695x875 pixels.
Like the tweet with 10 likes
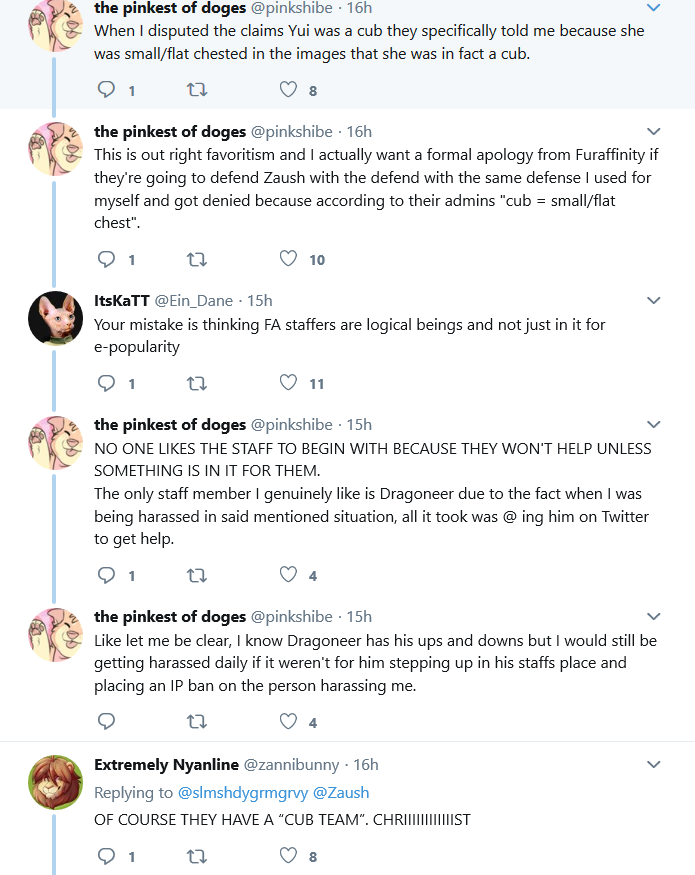point(288,259)
